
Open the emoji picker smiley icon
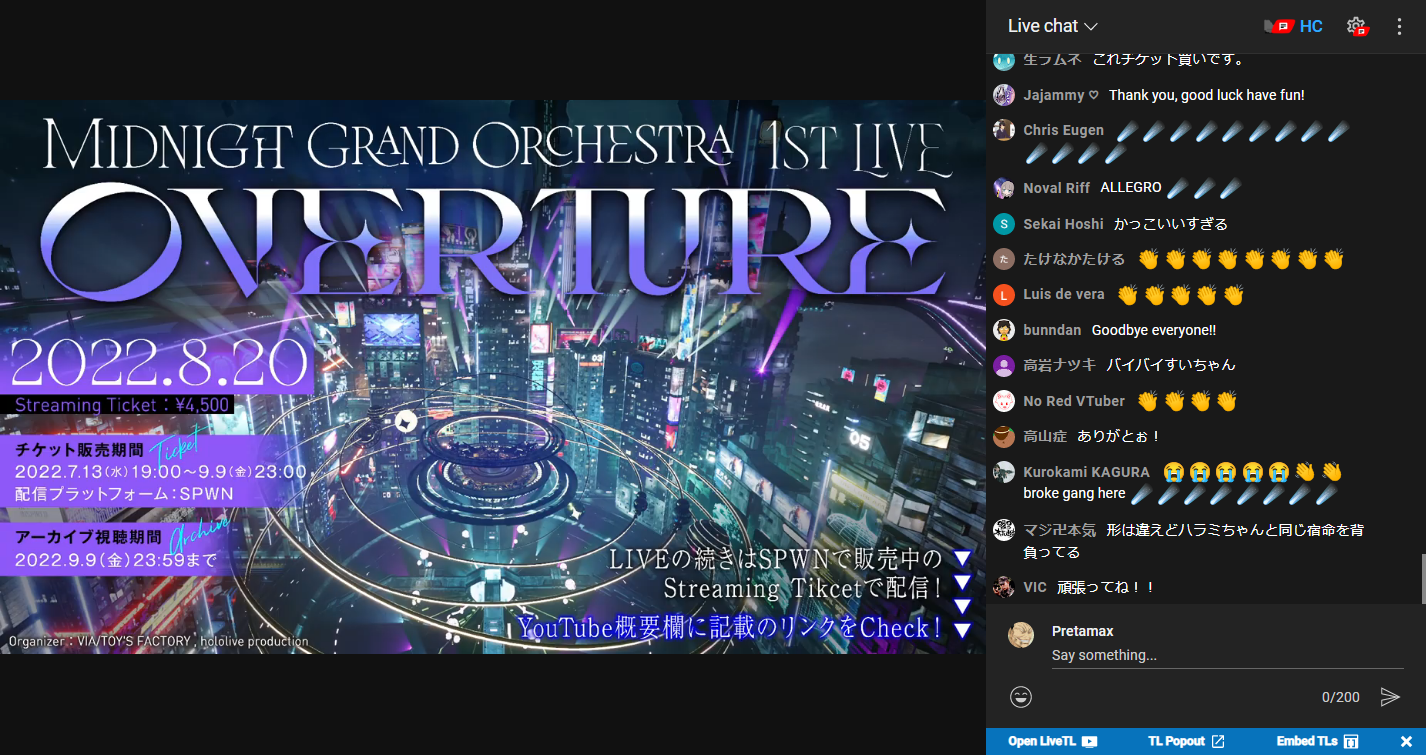(1021, 697)
